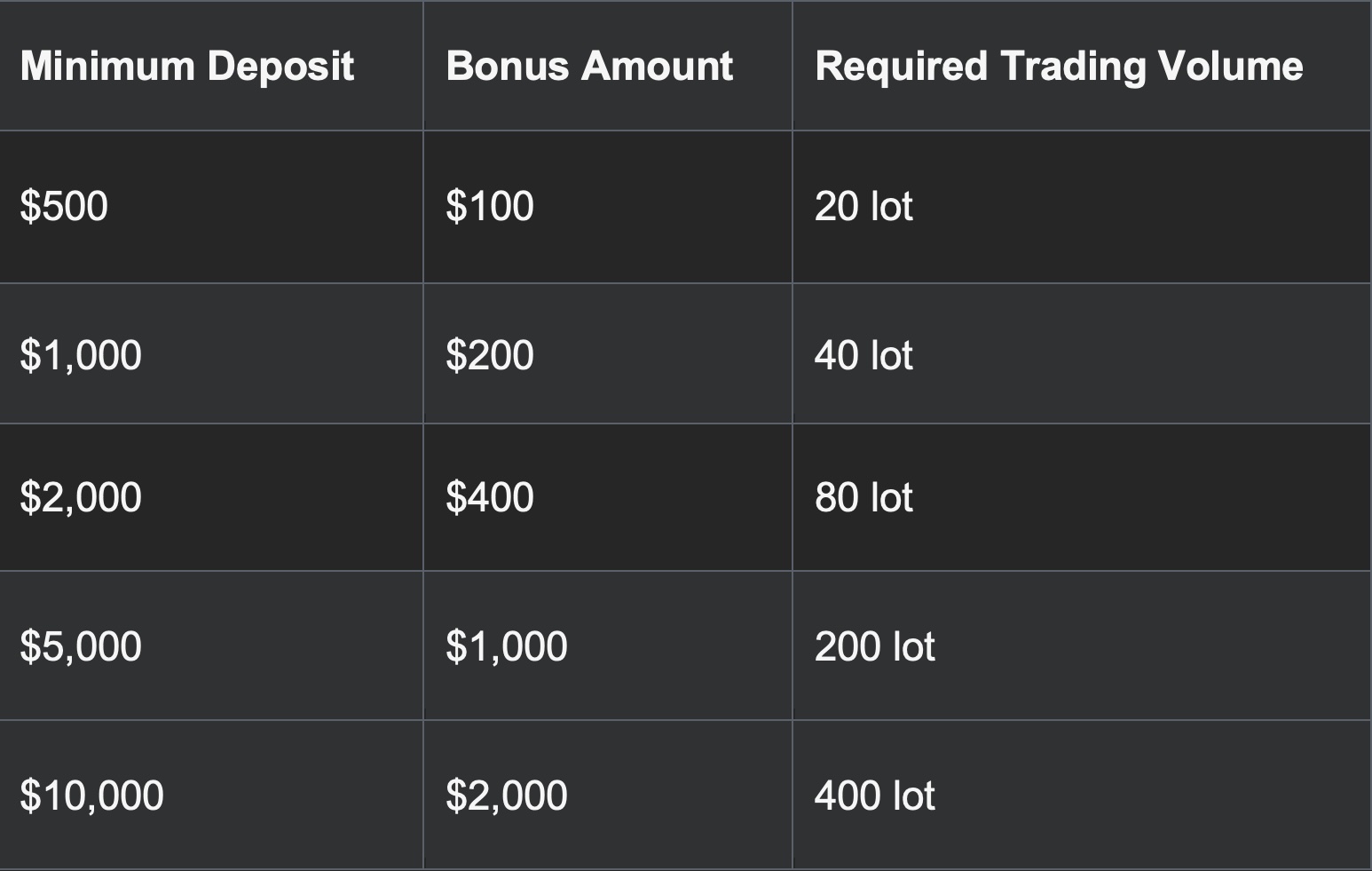Select the $100 bonus amount cell

coord(490,206)
